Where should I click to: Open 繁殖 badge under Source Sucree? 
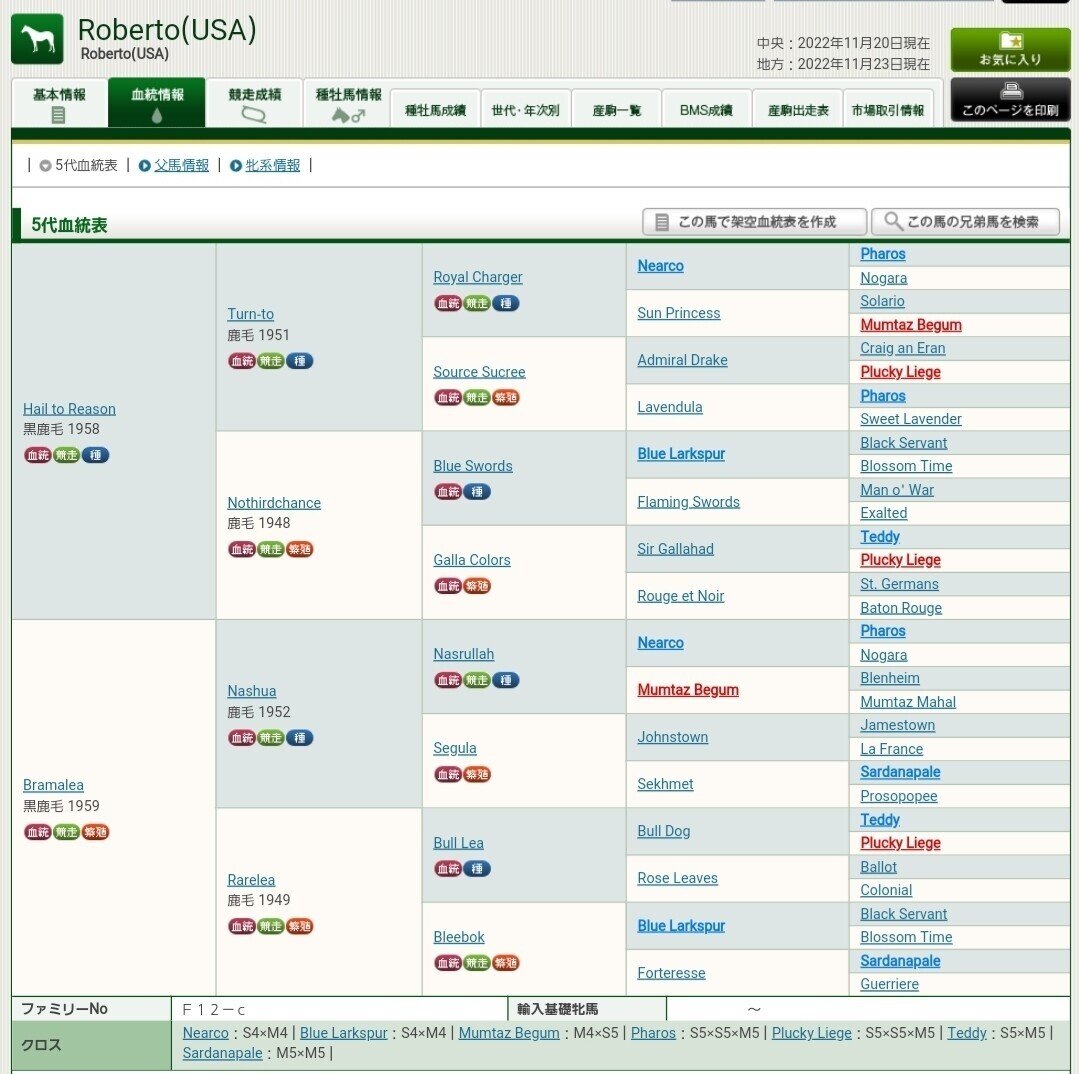pos(506,397)
